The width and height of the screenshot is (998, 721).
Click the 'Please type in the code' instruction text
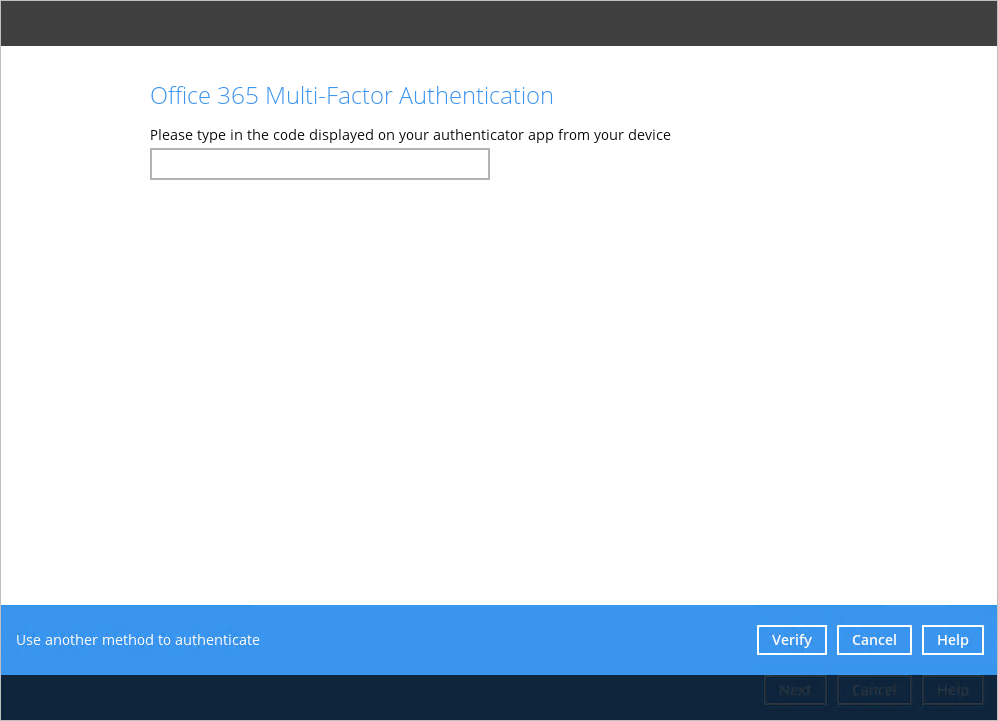[410, 135]
